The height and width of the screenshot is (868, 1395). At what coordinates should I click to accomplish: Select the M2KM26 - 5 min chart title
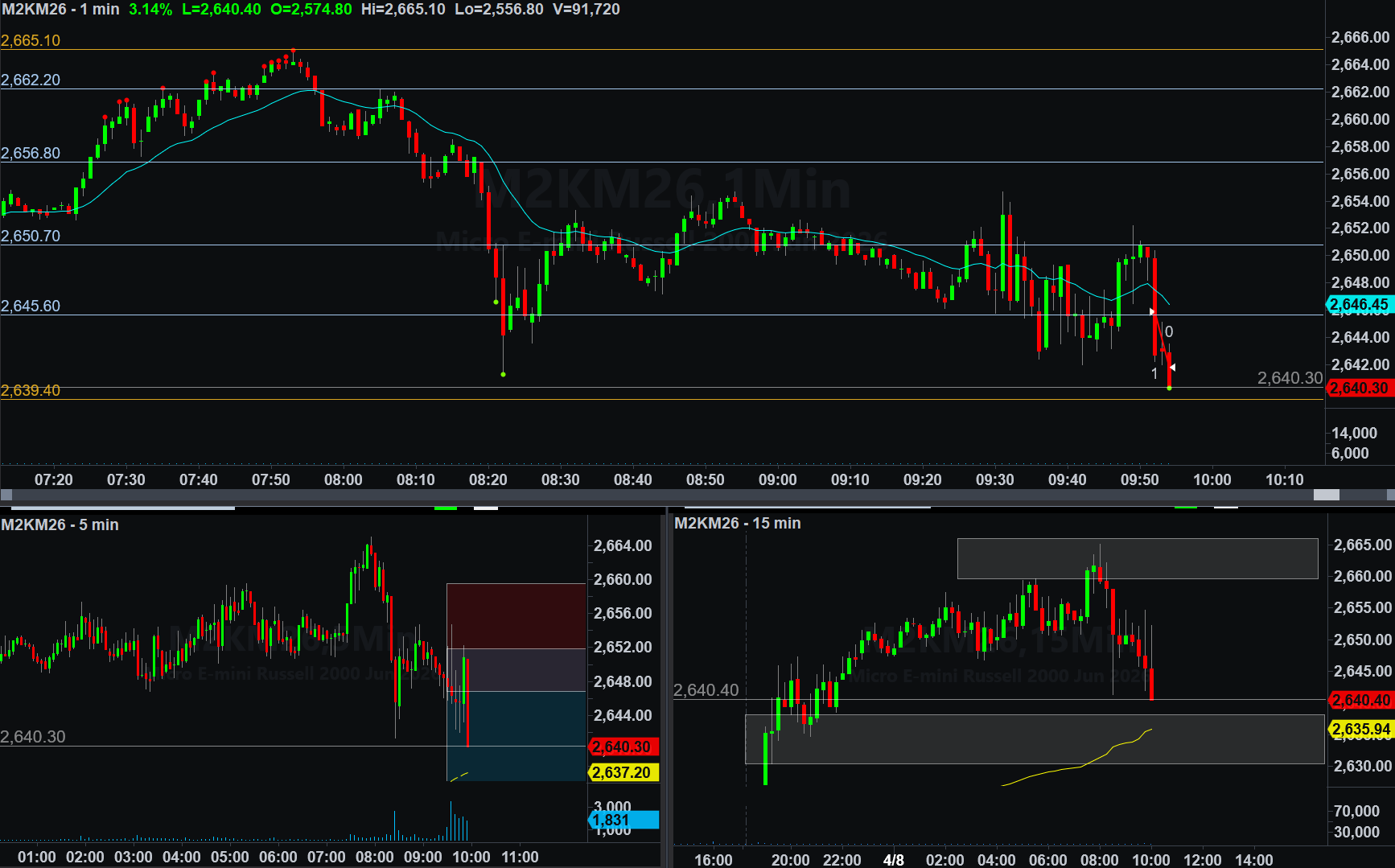[x=60, y=525]
